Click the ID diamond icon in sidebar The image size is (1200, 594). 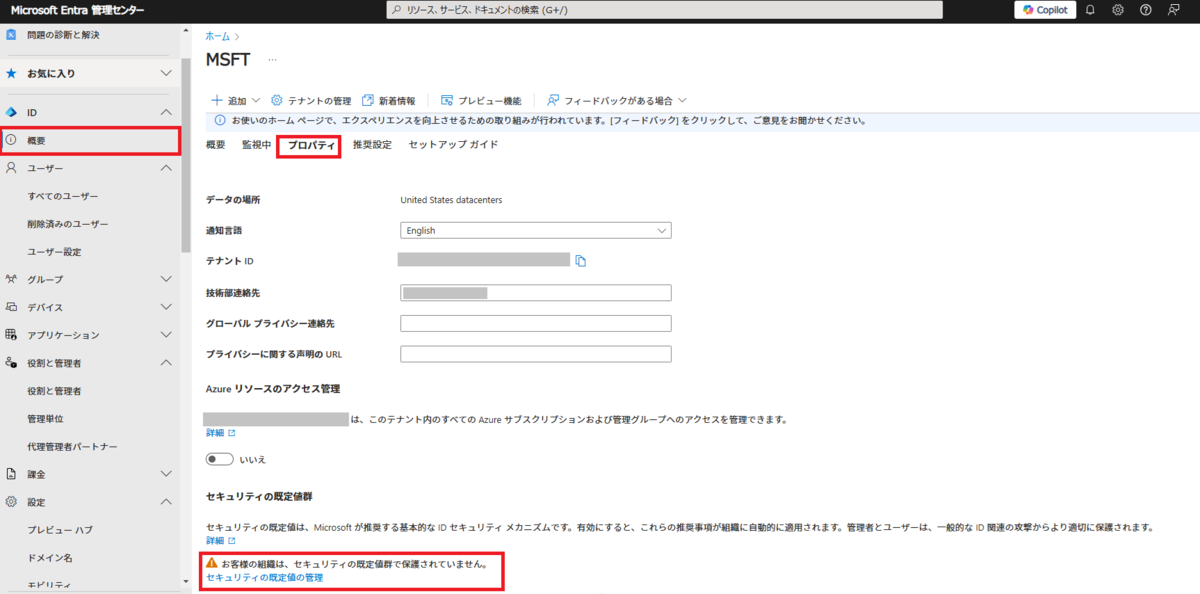tap(11, 113)
